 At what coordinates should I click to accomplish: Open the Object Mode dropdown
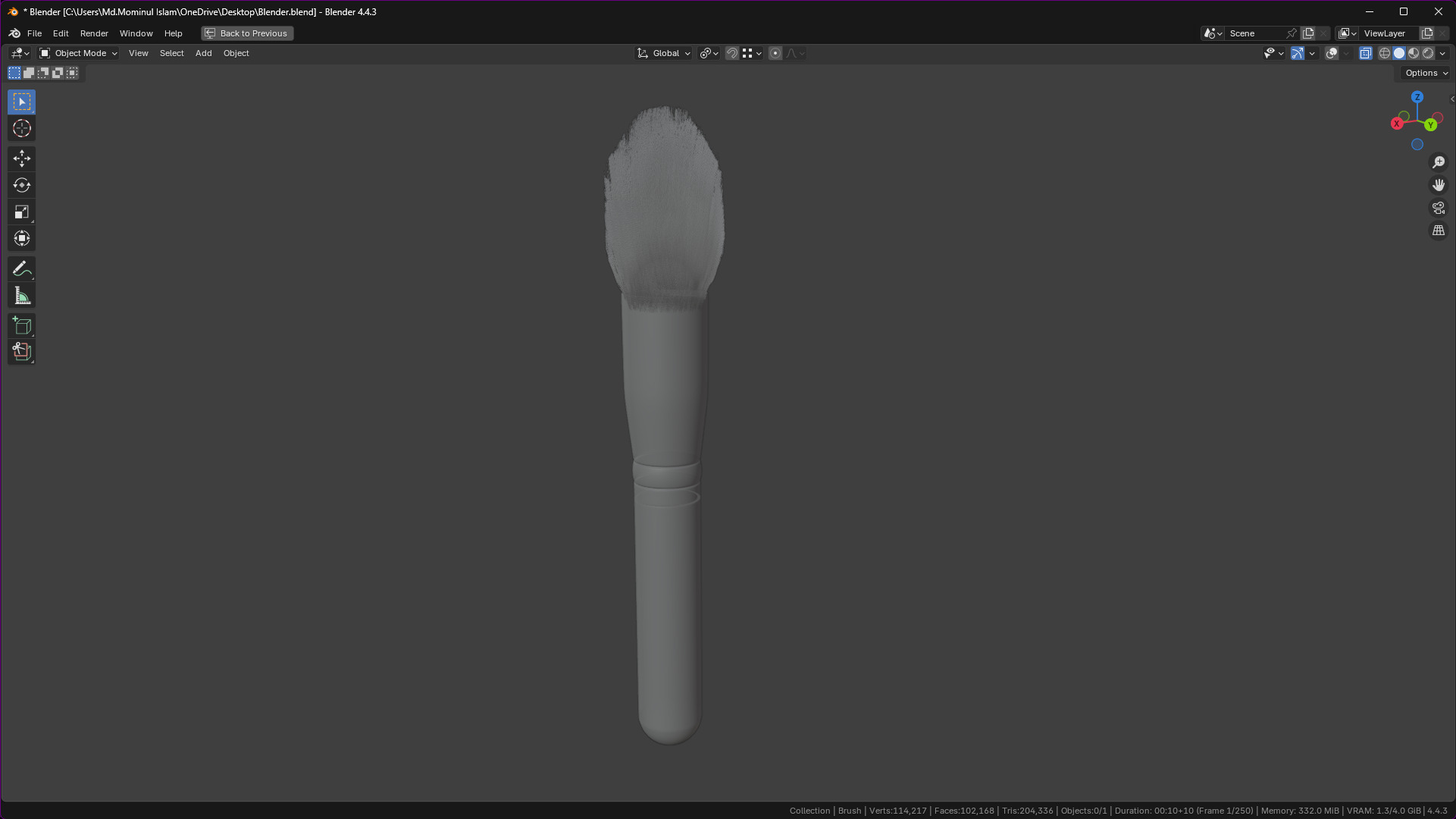(78, 53)
